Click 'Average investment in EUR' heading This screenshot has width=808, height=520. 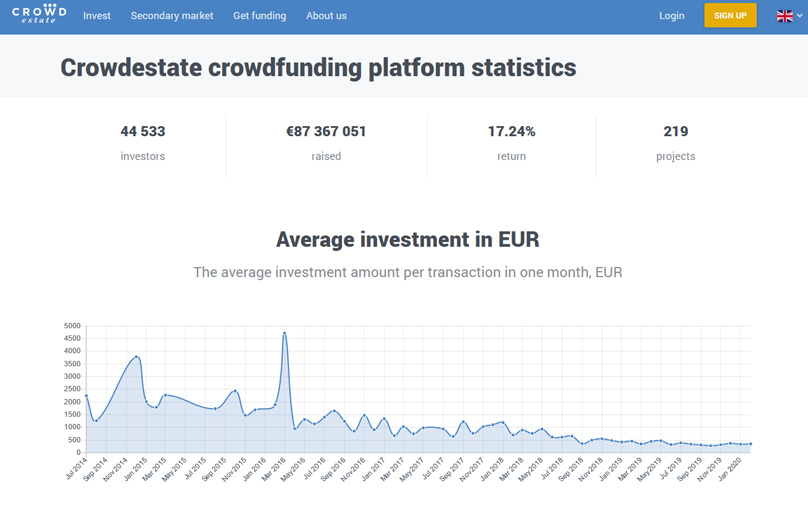pos(408,240)
